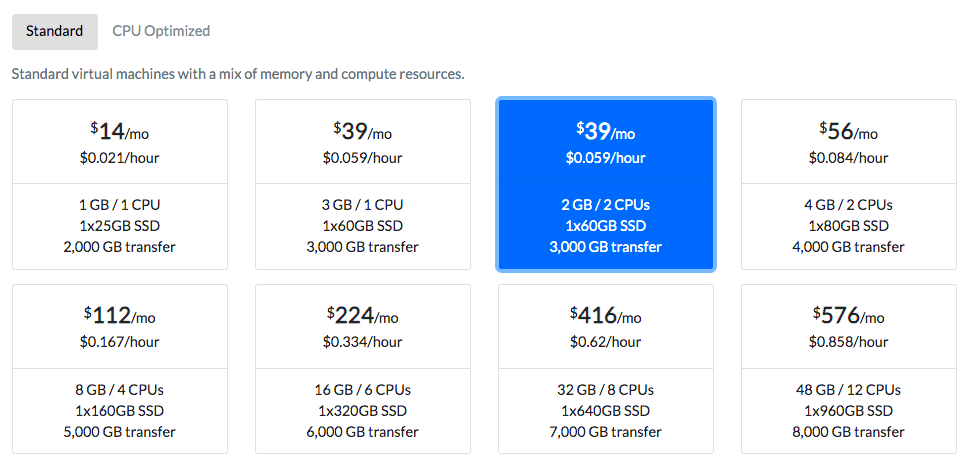Click the 1x25GB SSD specs section

point(120,227)
